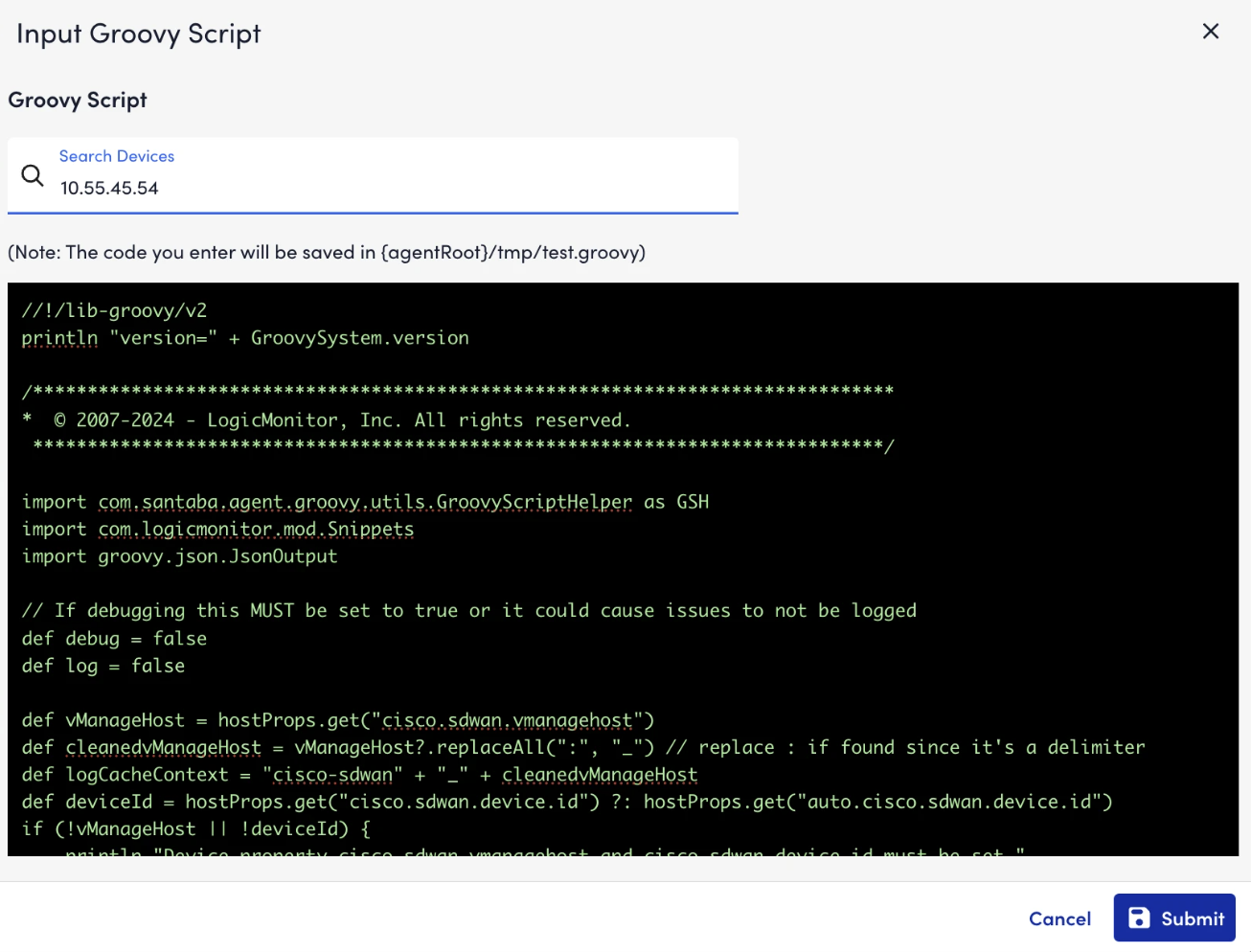This screenshot has width=1251, height=952.
Task: Click the GroovyScriptHelper import link
Action: [366, 501]
